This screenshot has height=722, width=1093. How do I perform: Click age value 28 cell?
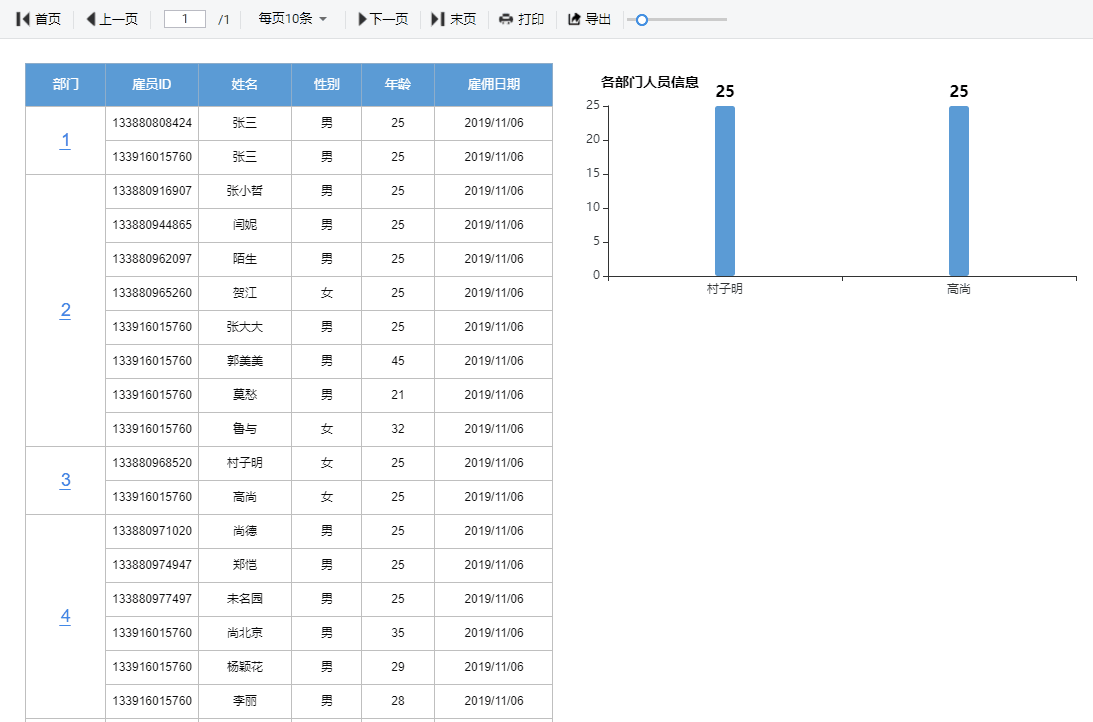pyautogui.click(x=398, y=701)
